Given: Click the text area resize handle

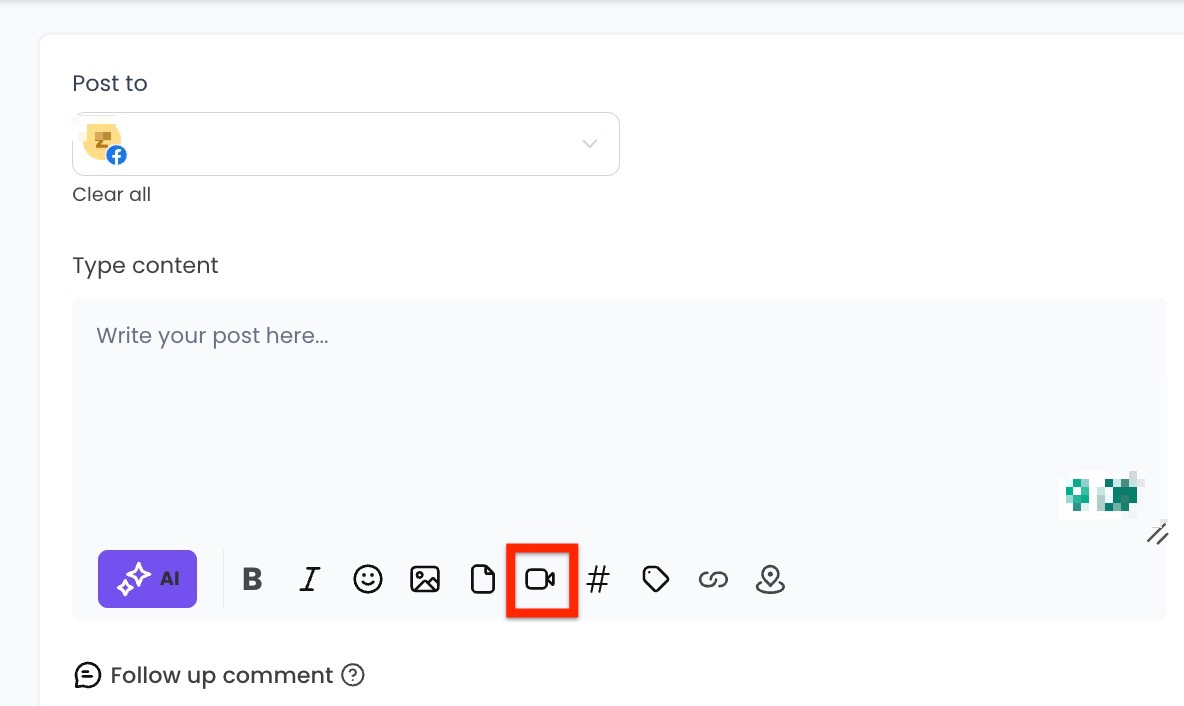Looking at the screenshot, I should (1157, 534).
